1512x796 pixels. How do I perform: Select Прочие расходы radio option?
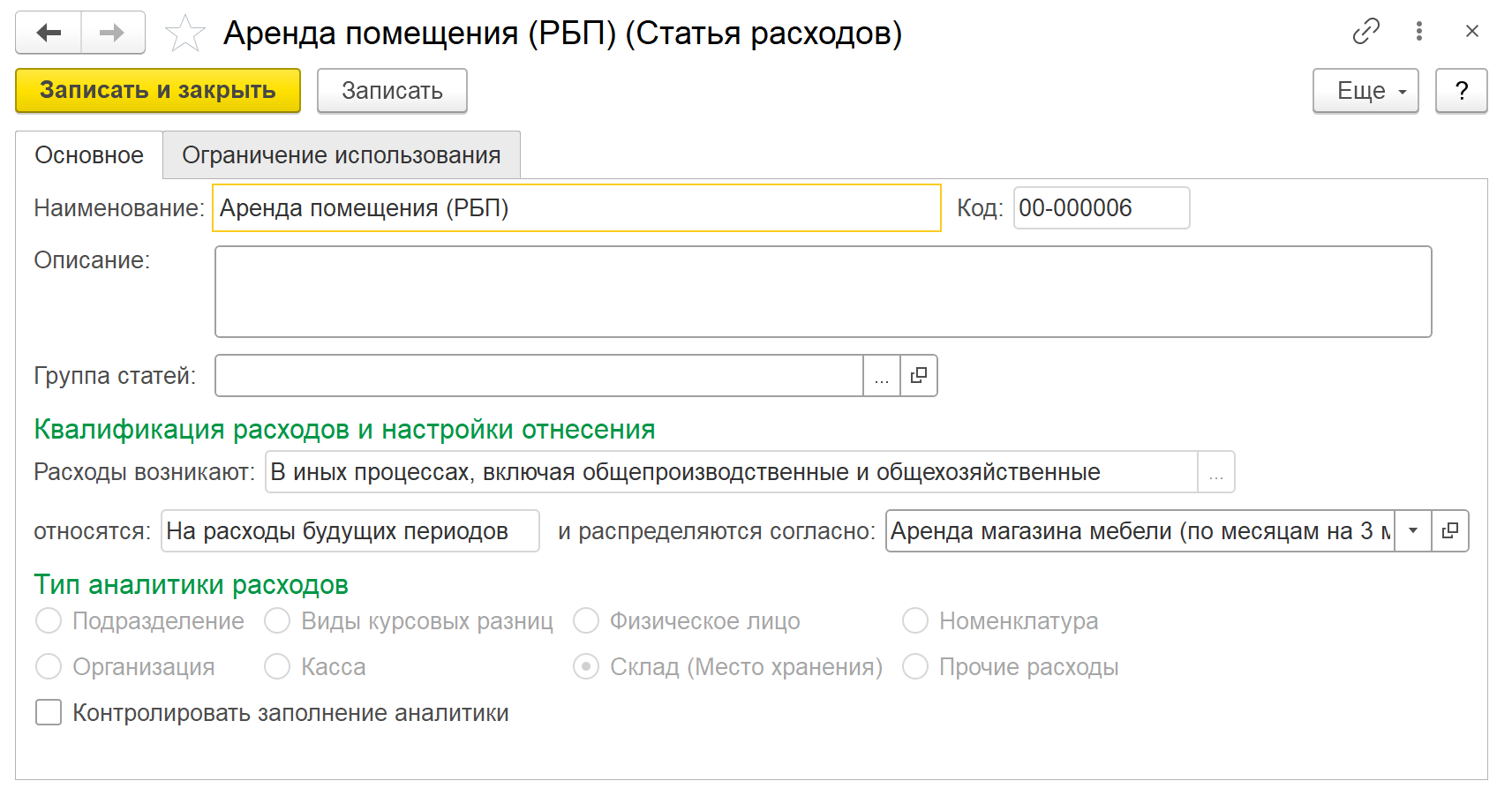pos(915,667)
